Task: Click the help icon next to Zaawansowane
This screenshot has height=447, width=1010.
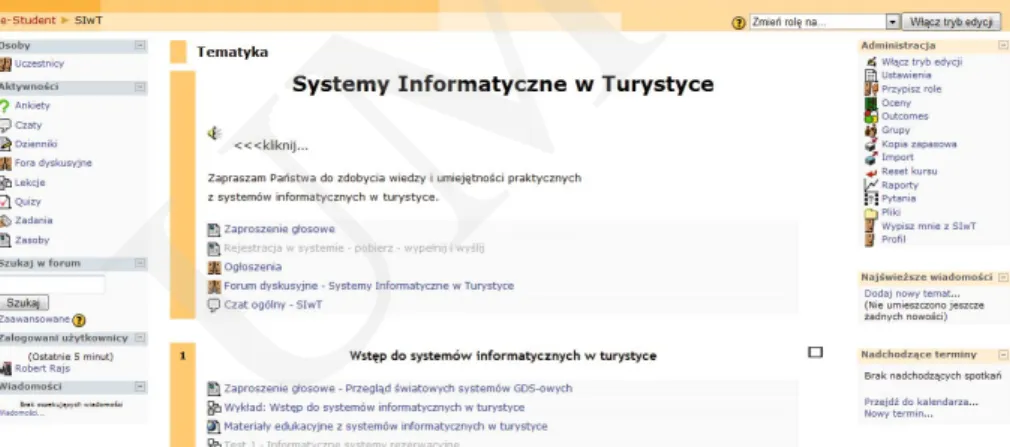Action: click(79, 319)
